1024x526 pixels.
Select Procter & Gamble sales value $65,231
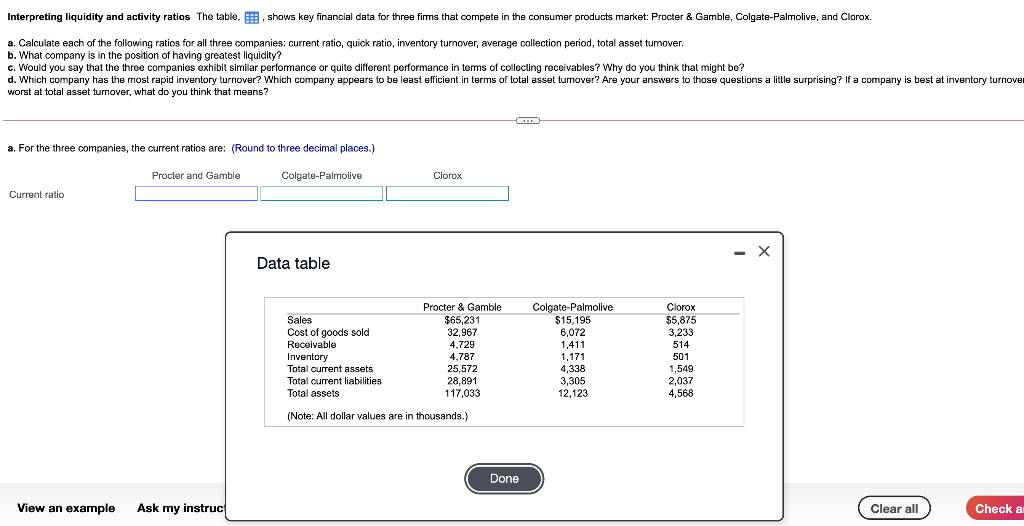coord(462,320)
